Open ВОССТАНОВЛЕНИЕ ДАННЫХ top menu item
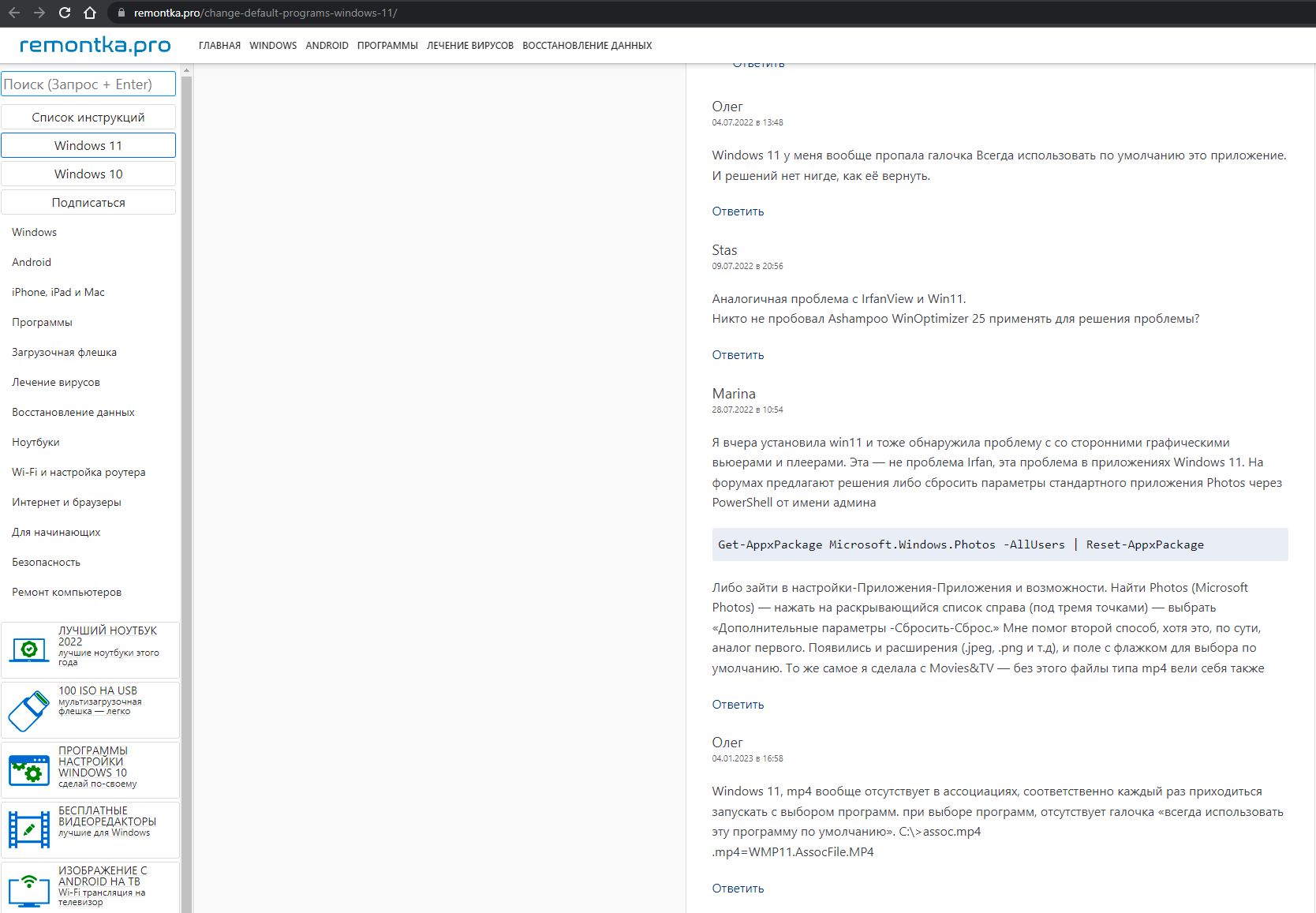Image resolution: width=1316 pixels, height=913 pixels. pos(587,46)
